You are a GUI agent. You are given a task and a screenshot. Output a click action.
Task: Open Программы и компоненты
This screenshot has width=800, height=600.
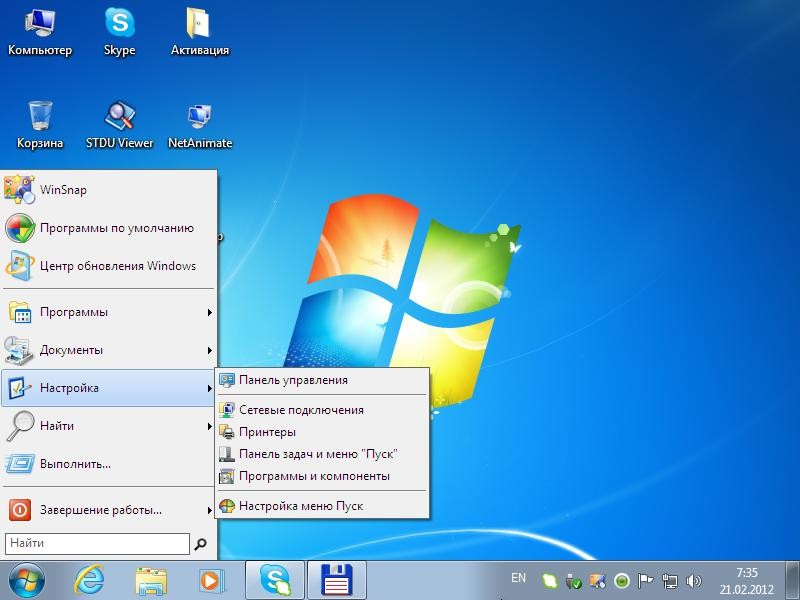(322, 476)
